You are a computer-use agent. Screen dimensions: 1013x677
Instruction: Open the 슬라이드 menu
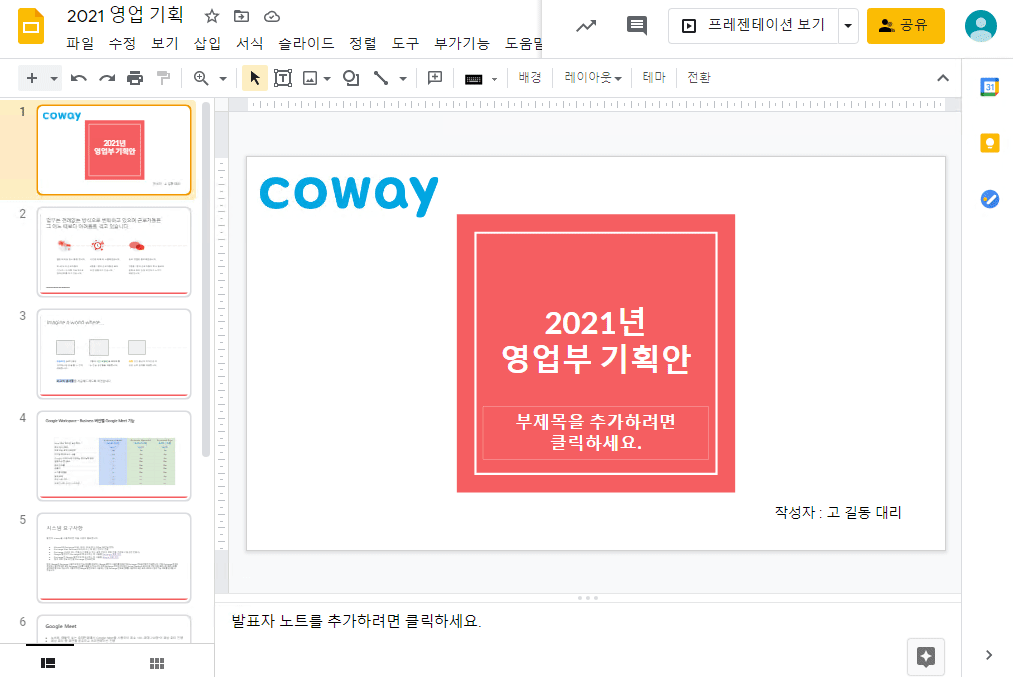[x=306, y=43]
